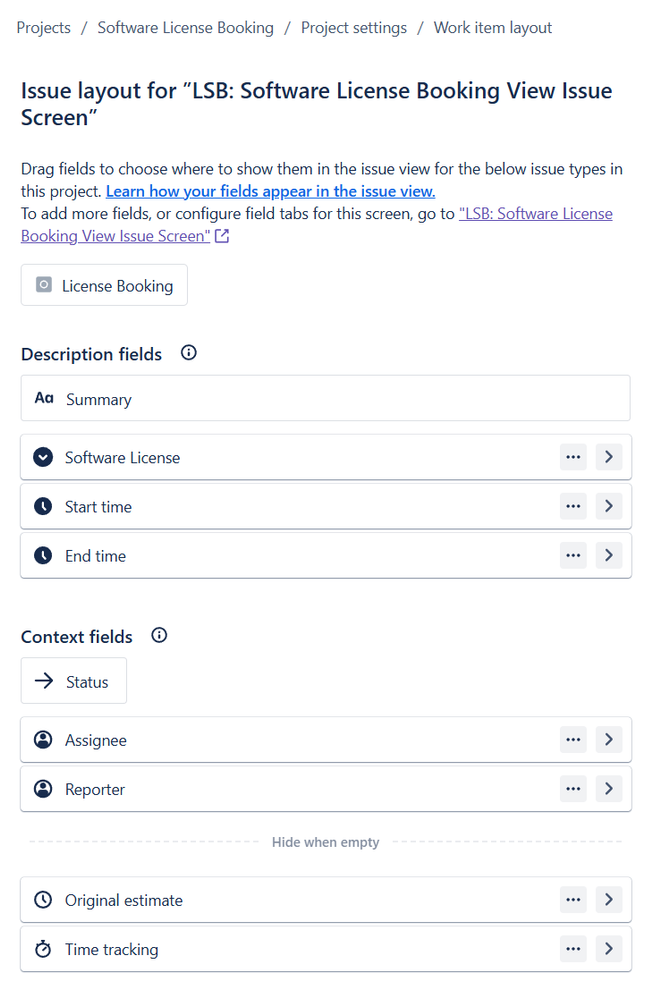Click info icon beside Description fields
The width and height of the screenshot is (653, 998).
coord(189,353)
